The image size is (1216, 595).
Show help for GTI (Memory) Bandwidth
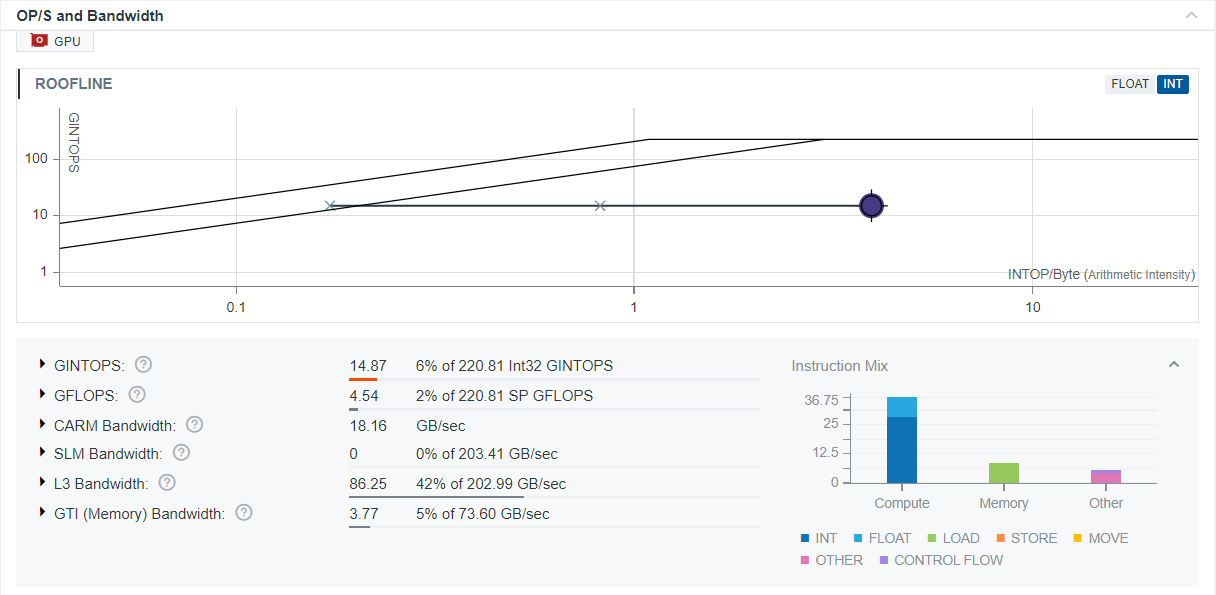point(244,513)
